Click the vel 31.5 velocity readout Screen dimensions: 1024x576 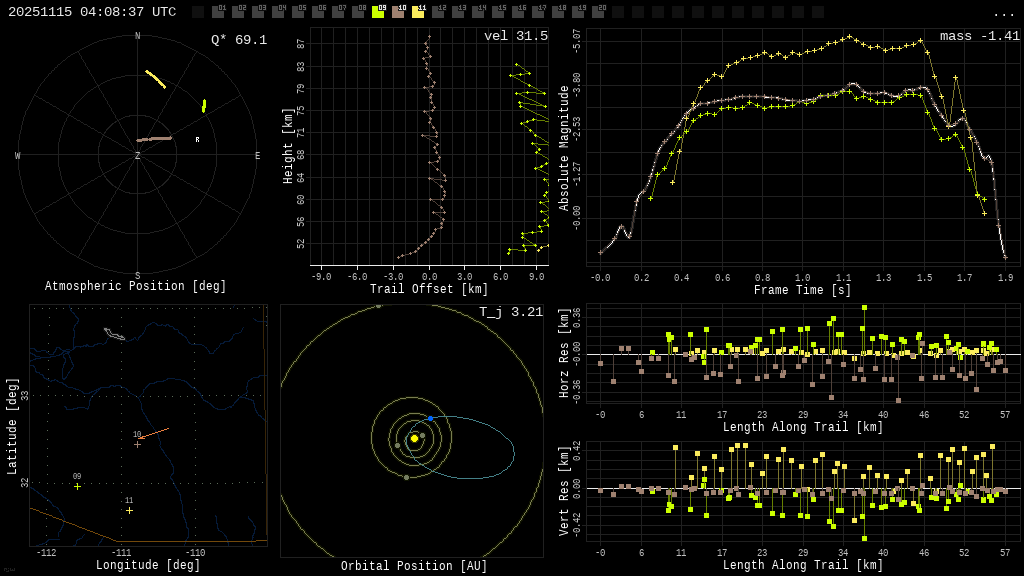[x=515, y=37]
